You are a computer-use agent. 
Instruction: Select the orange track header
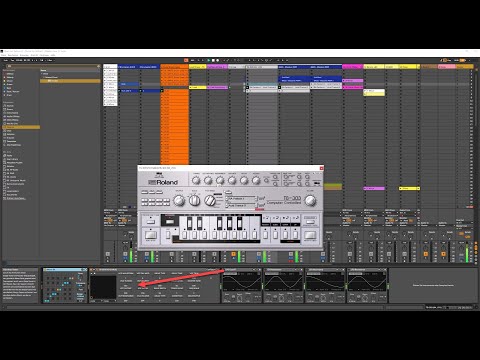tap(174, 67)
